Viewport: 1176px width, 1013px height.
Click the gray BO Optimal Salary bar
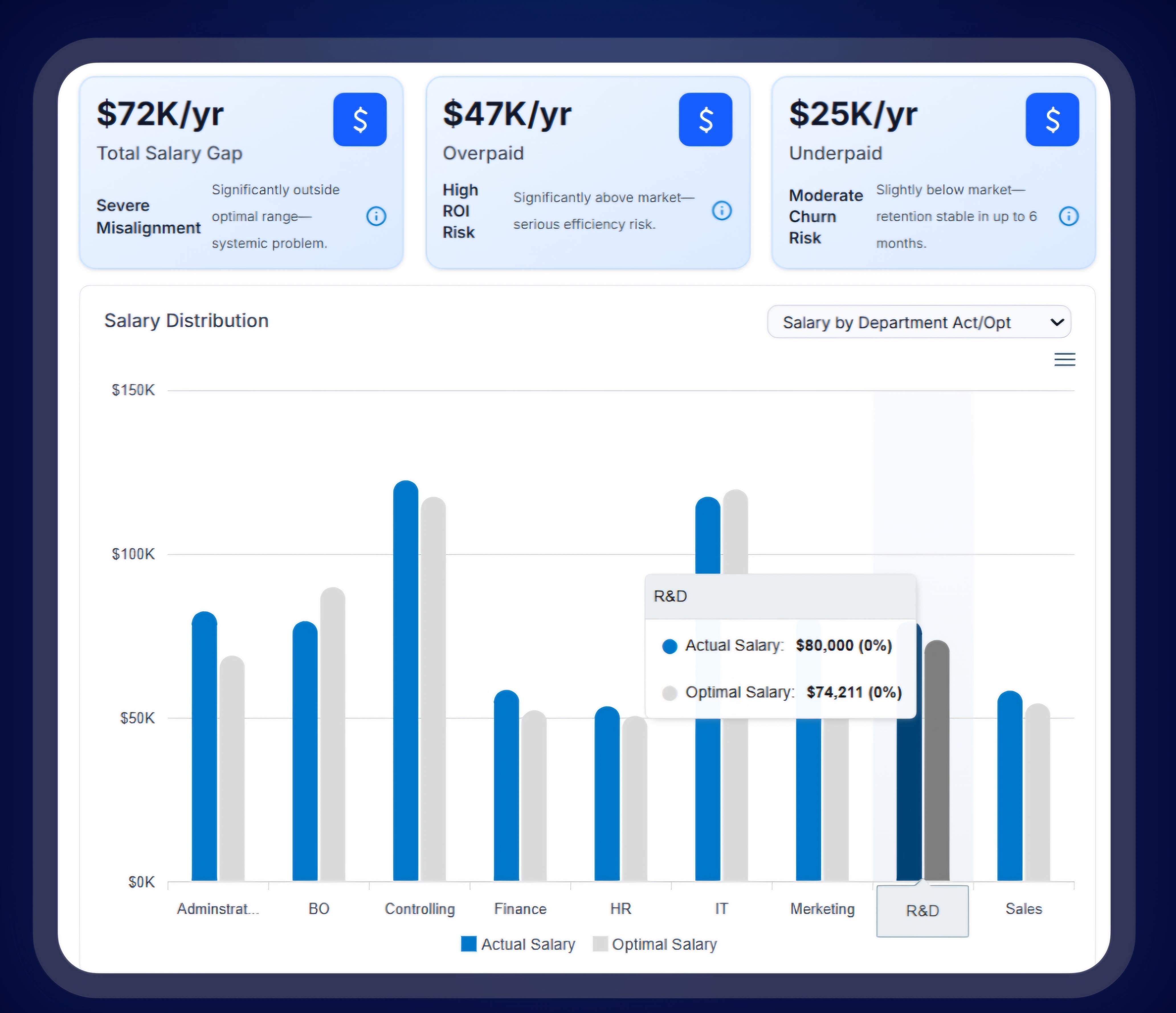click(332, 738)
